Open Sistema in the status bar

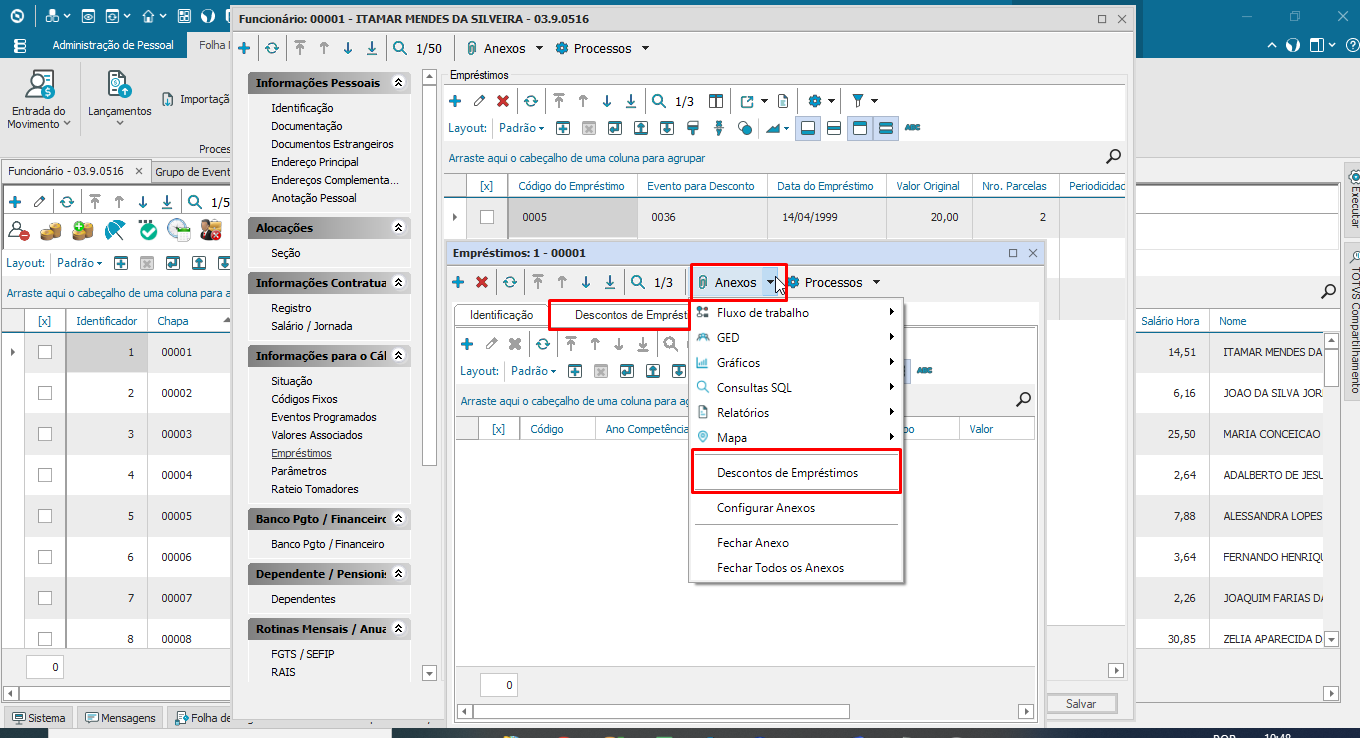coord(39,718)
